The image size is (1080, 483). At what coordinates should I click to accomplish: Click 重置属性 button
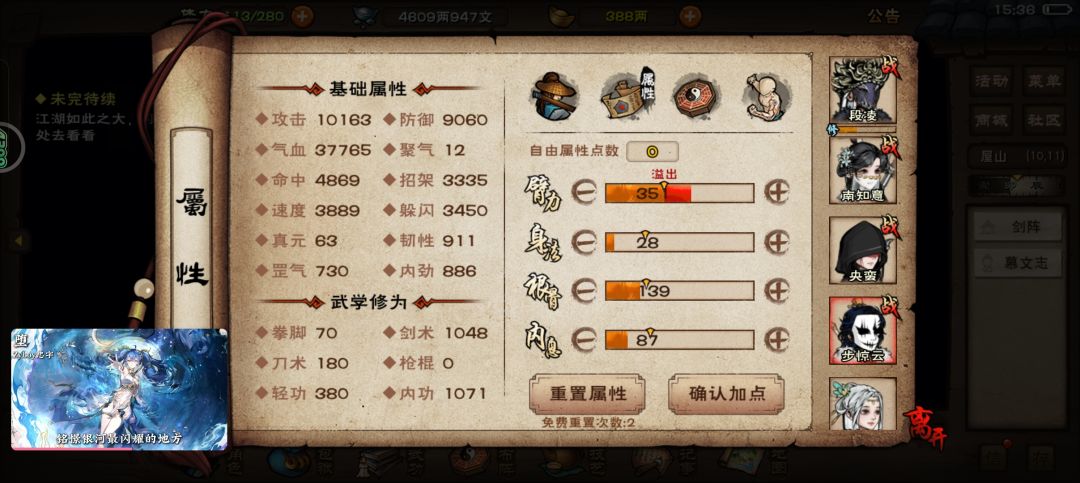click(x=588, y=393)
